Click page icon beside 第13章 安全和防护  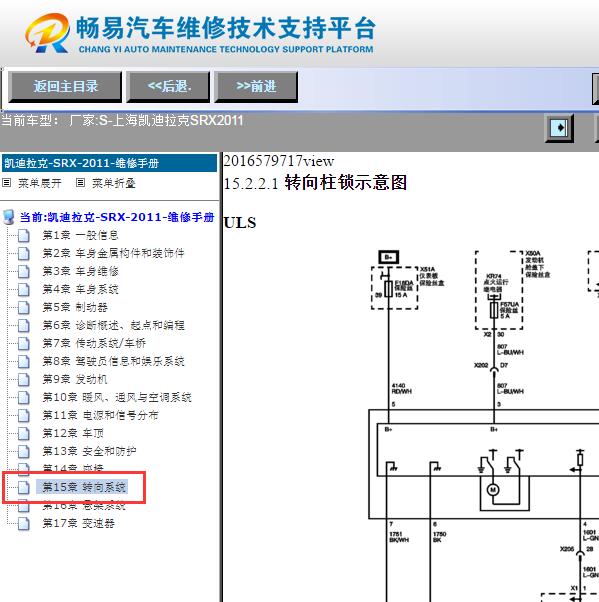tap(24, 452)
